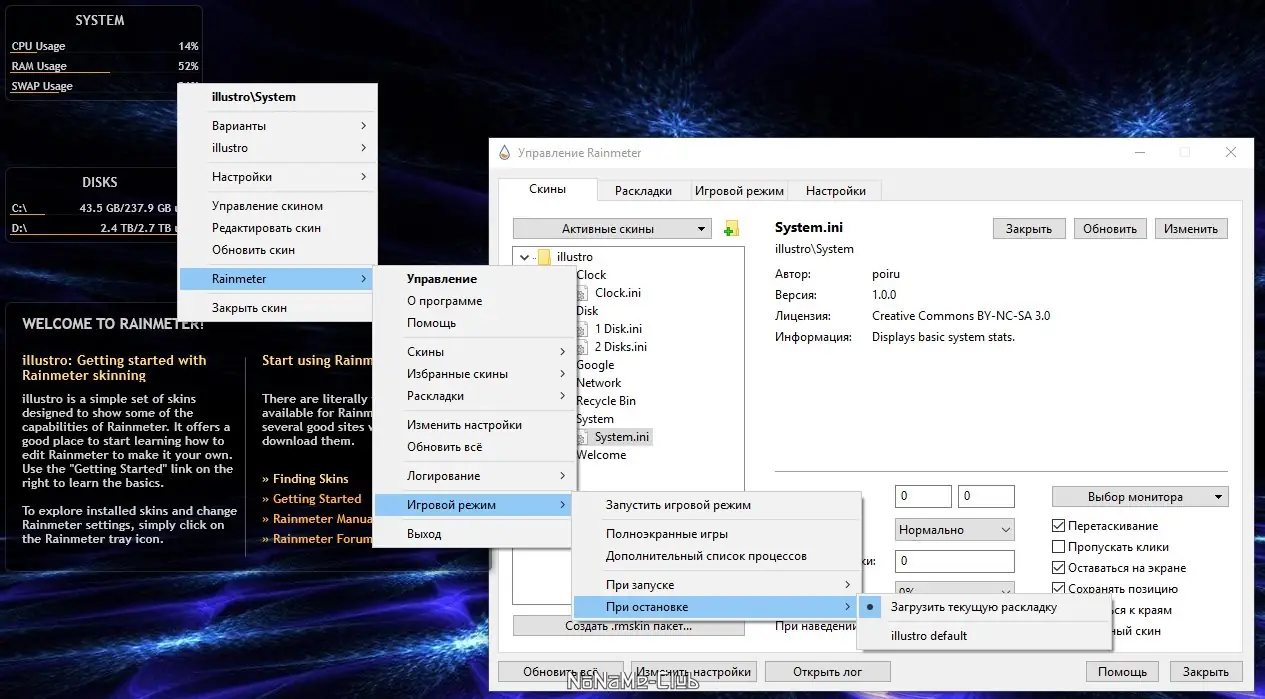1265x699 pixels.
Task: Click the CPU Usage meter label
Action: (38, 46)
